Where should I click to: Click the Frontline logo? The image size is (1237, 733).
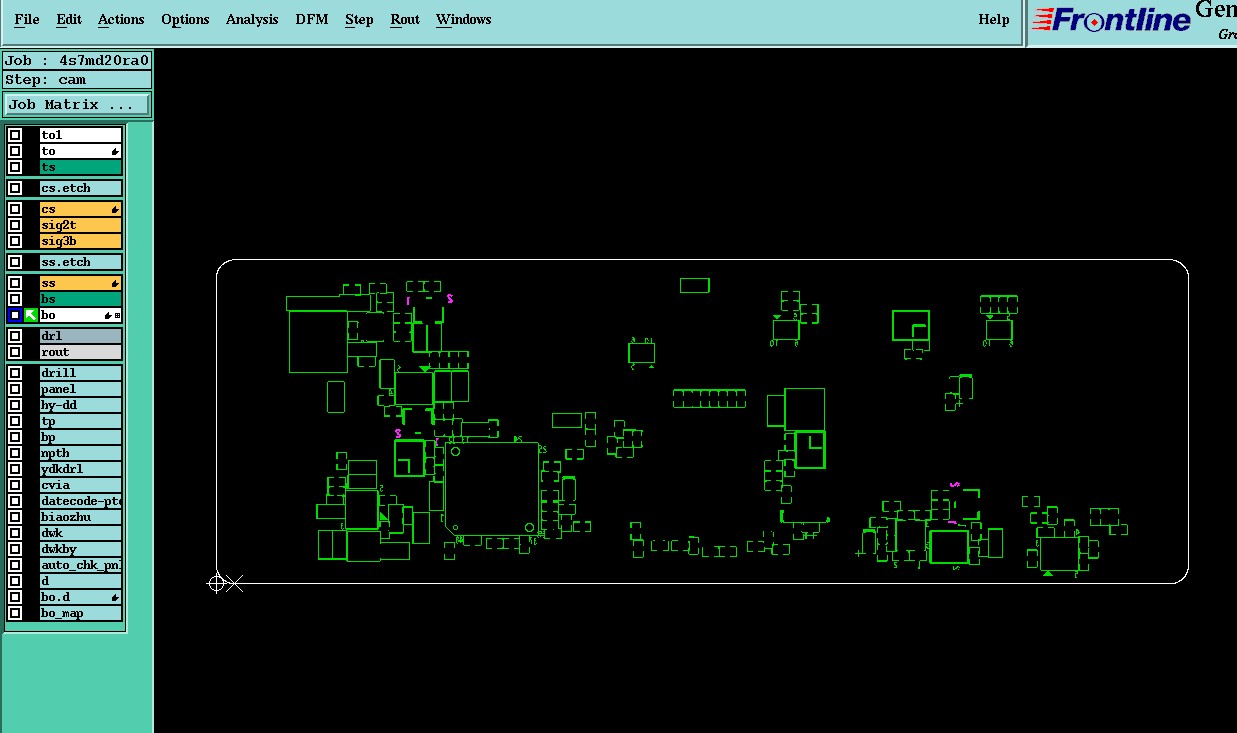[x=1111, y=19]
